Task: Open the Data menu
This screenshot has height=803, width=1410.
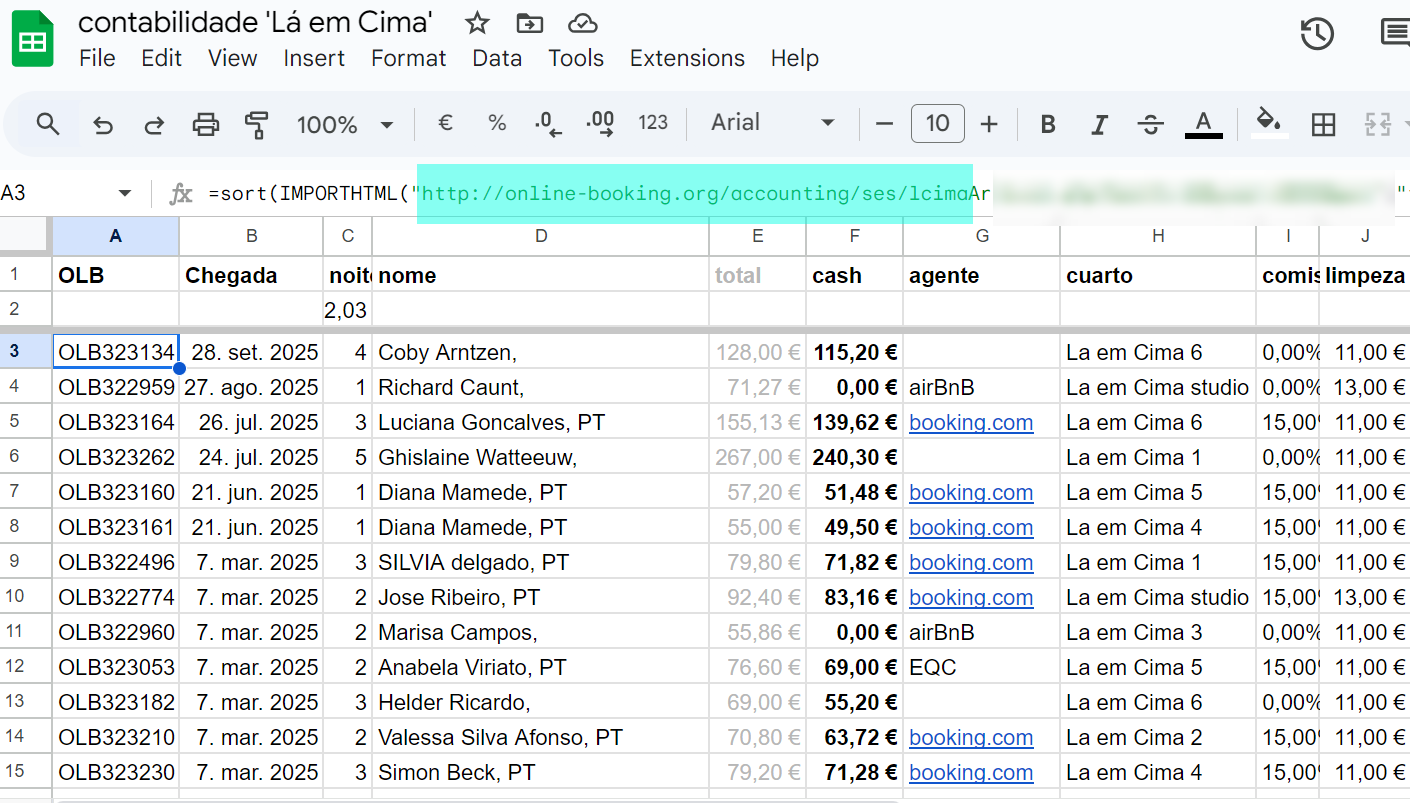Action: (497, 58)
